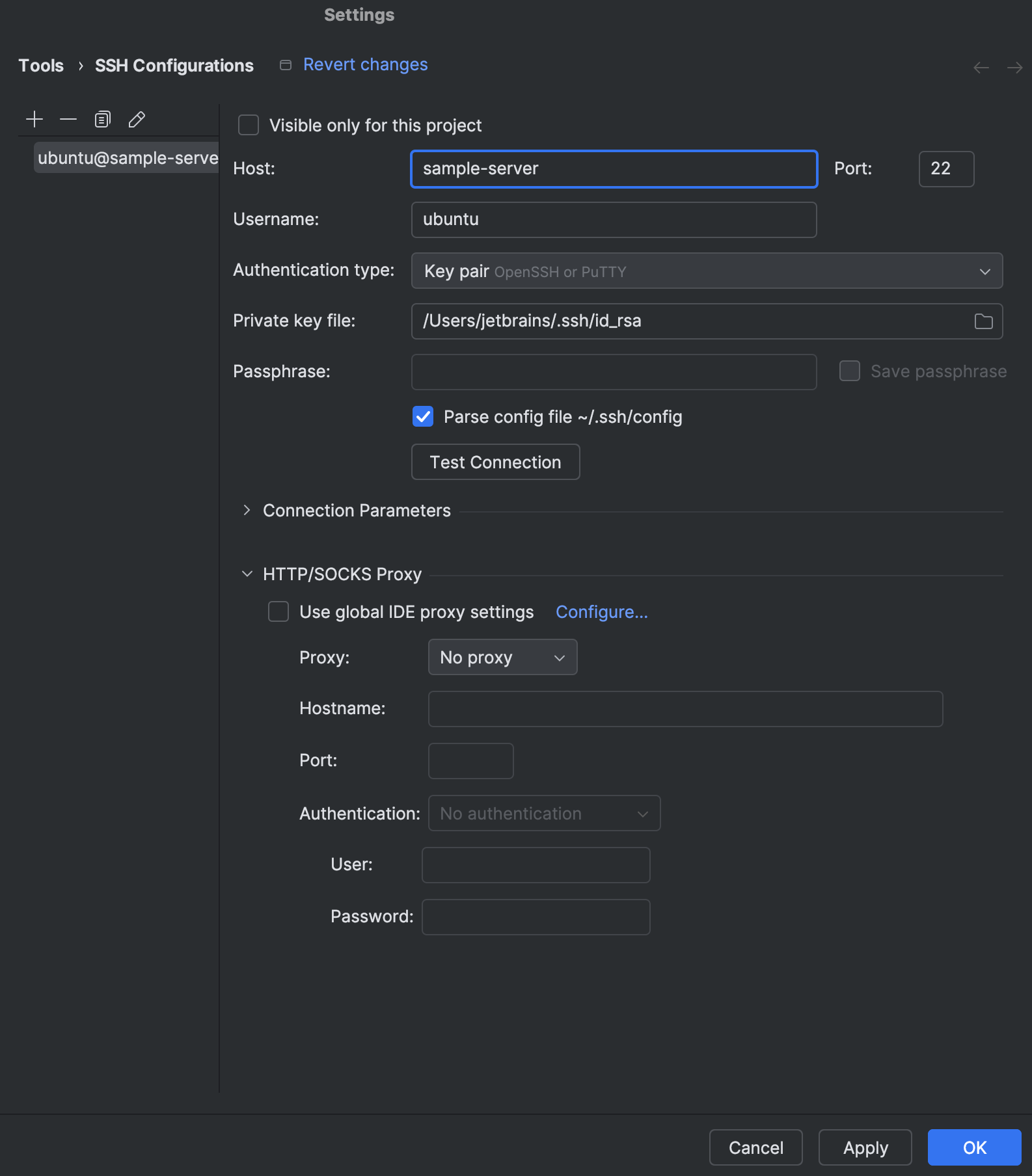Click the plus icon to add SSH configuration
Screen dimensions: 1032x1176
pos(34,119)
